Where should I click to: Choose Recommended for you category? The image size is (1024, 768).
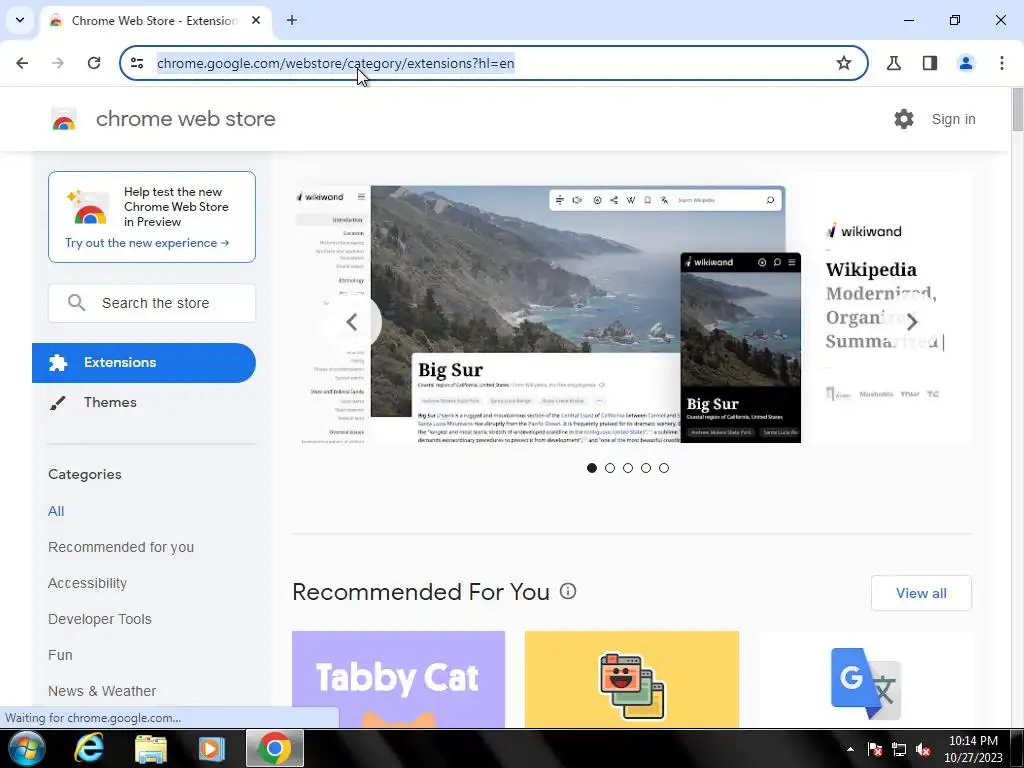click(121, 547)
